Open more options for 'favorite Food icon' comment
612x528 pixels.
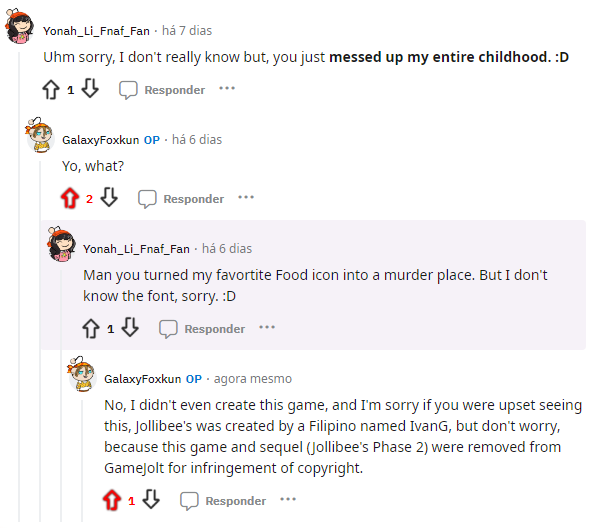[x=267, y=327]
